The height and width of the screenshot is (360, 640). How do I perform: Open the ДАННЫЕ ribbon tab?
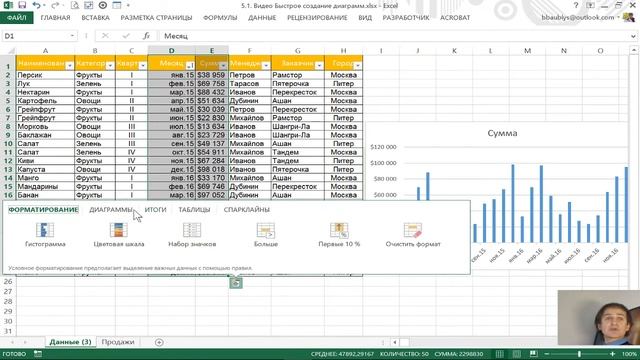point(262,18)
